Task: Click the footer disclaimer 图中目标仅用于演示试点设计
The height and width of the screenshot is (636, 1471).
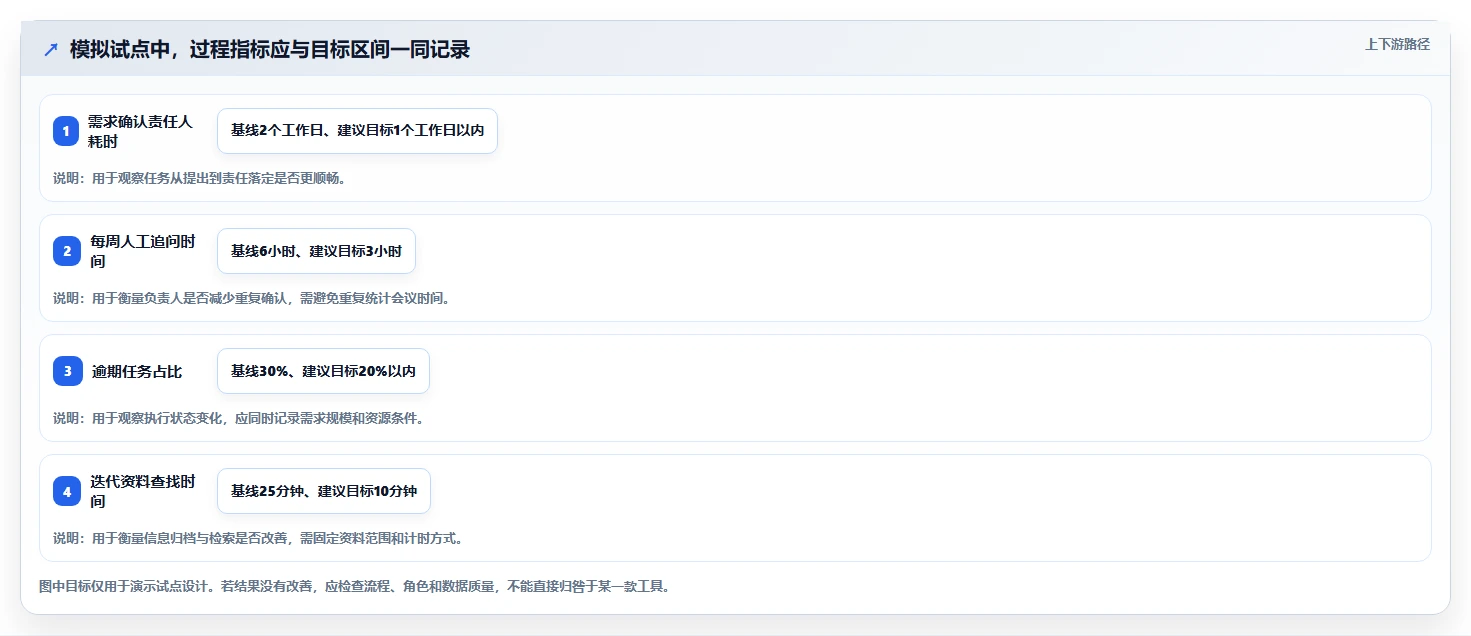Action: [x=354, y=586]
